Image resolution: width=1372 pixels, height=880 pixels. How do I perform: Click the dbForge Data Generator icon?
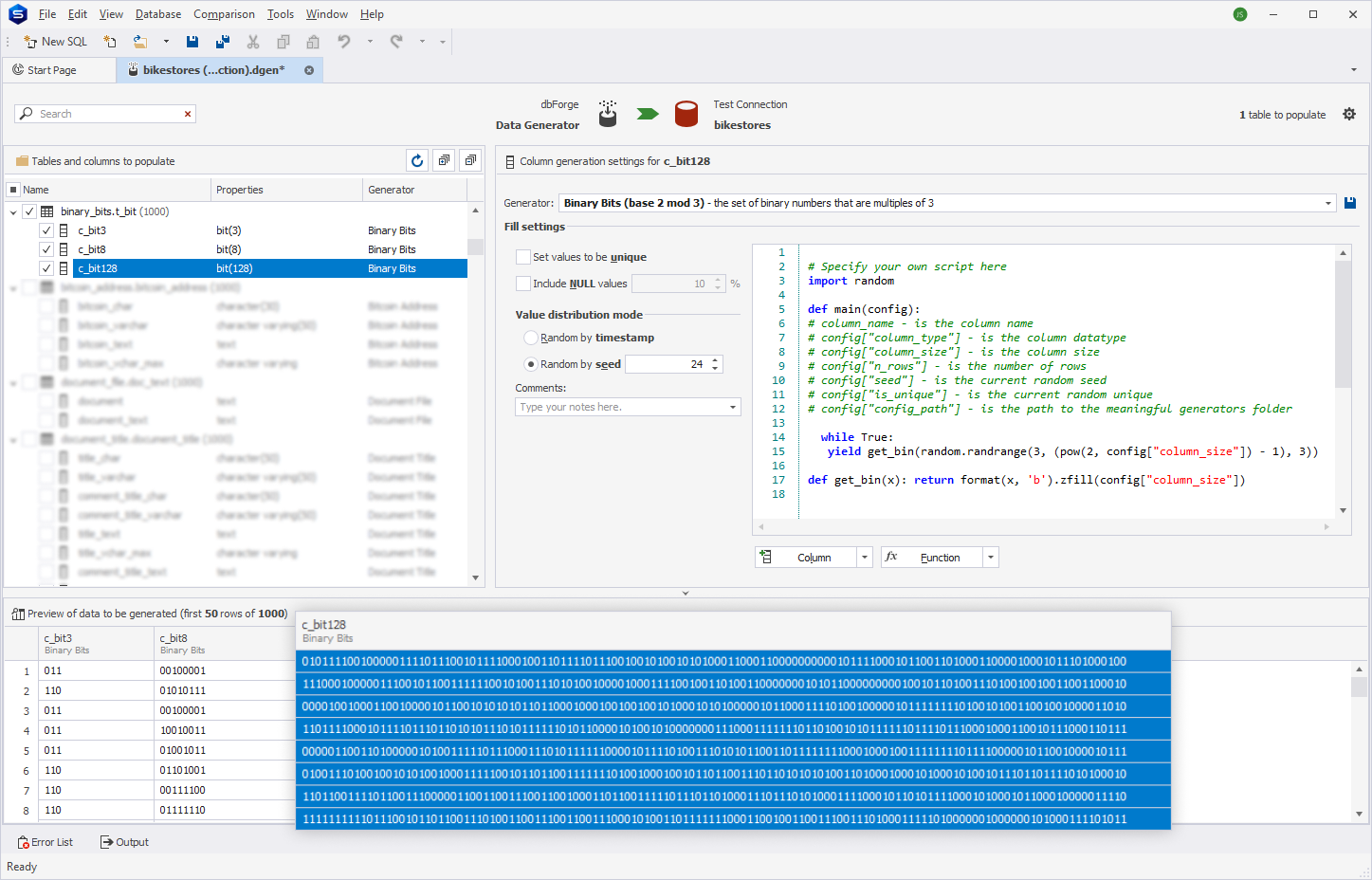pyautogui.click(x=608, y=114)
